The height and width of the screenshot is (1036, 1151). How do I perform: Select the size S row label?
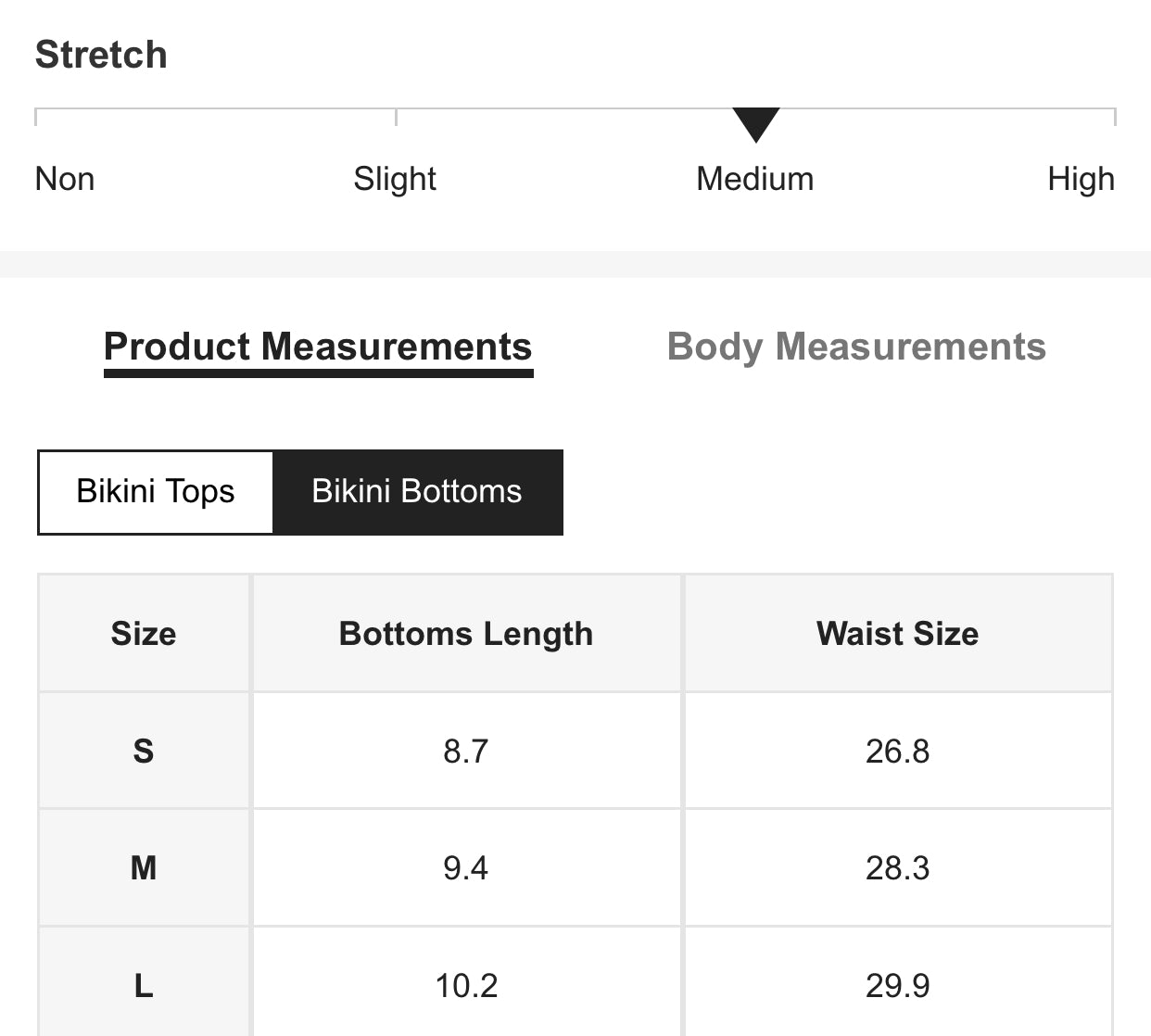pyautogui.click(x=144, y=751)
